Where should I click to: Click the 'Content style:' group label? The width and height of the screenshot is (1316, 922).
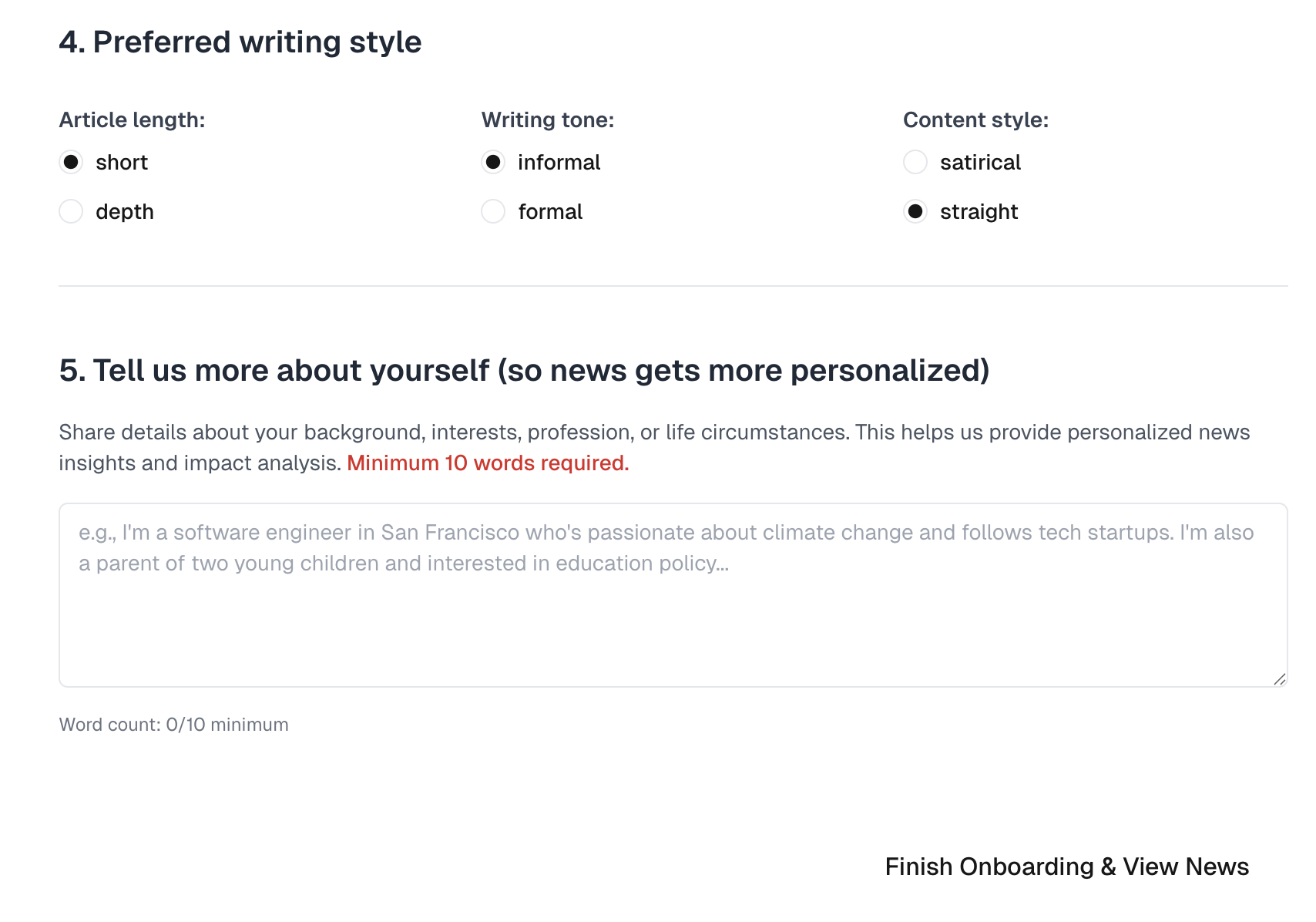(975, 120)
